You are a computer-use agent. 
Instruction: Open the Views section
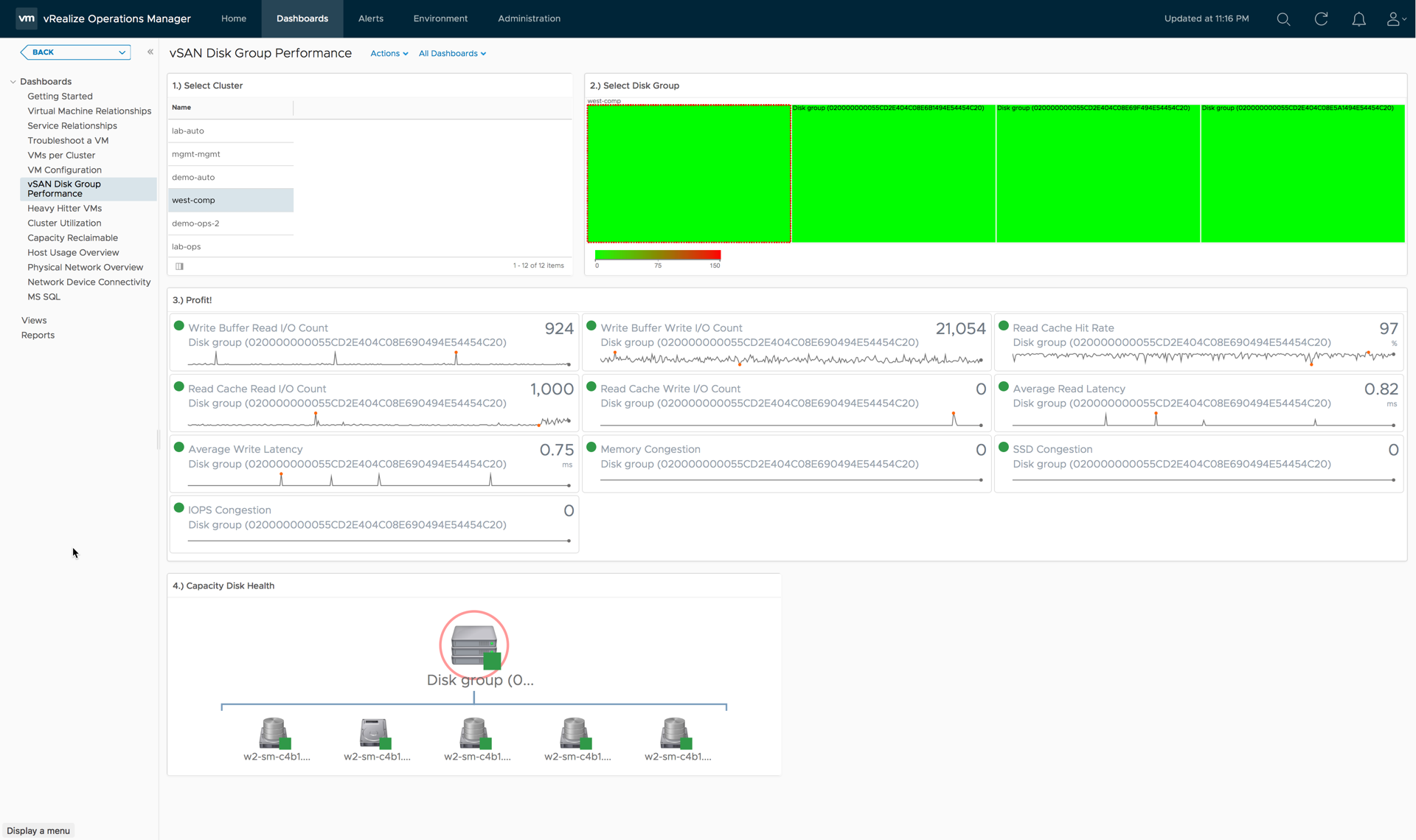point(34,320)
